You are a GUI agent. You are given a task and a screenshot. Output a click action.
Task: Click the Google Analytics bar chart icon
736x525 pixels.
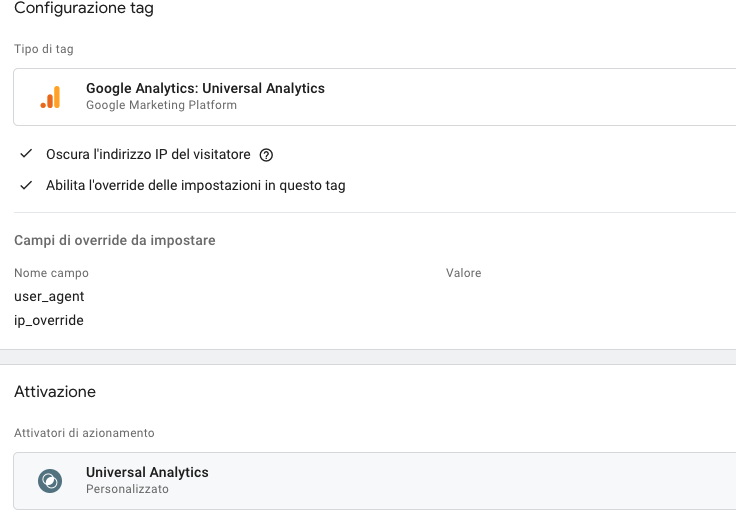(x=50, y=97)
